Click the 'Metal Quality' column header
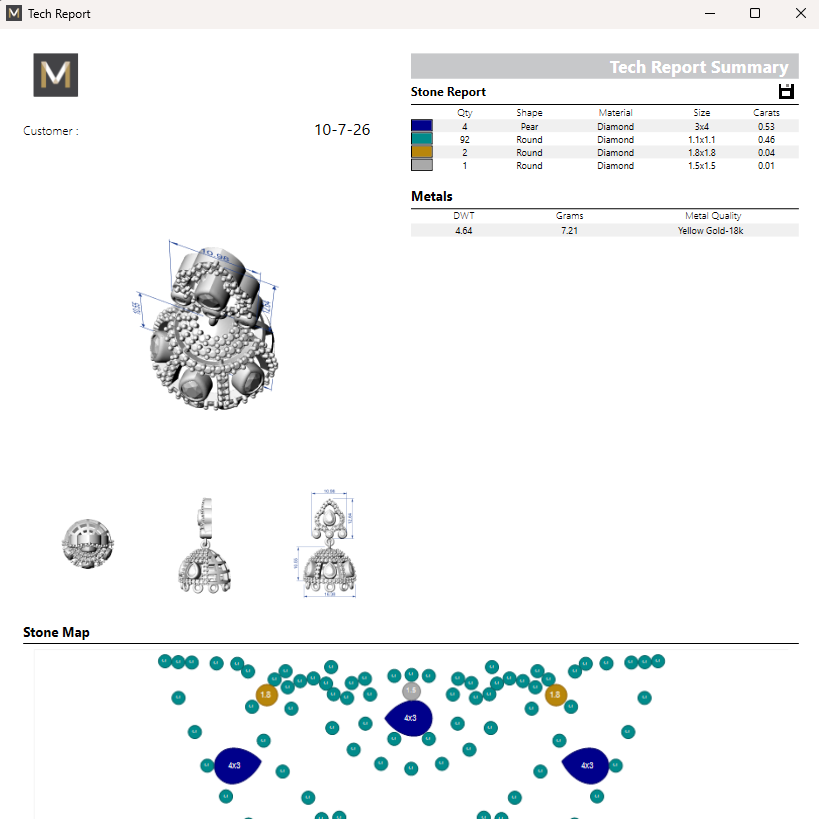The width and height of the screenshot is (819, 819). tap(713, 216)
